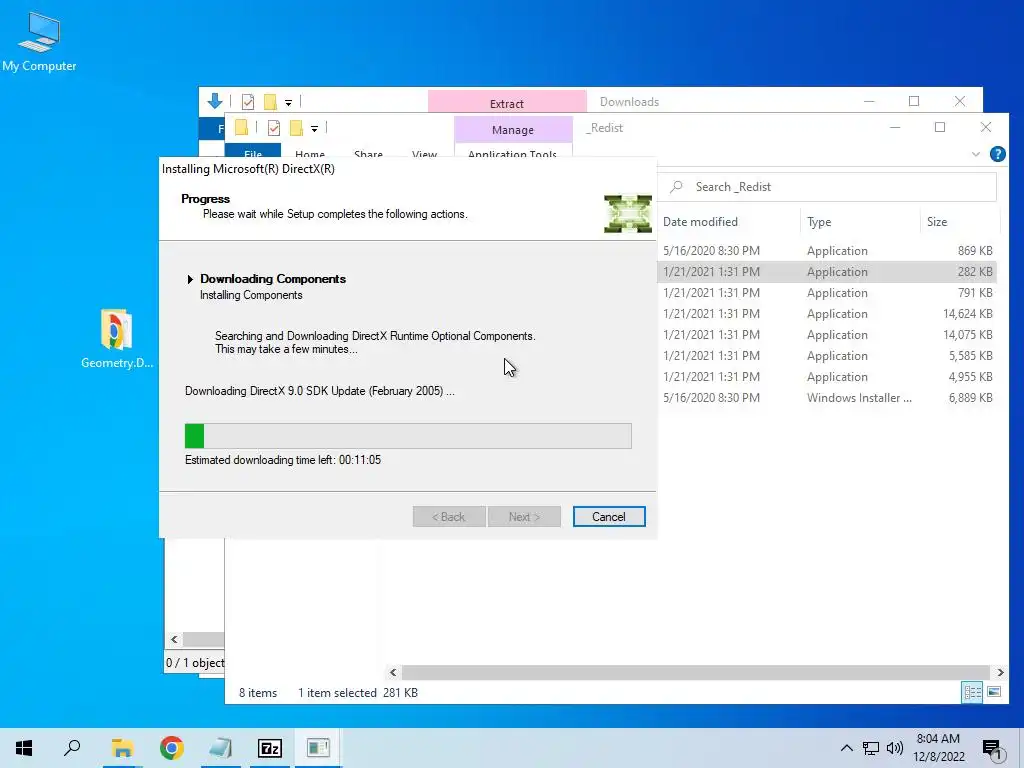Minimize the Downloads window
This screenshot has width=1024, height=768.
(x=869, y=101)
